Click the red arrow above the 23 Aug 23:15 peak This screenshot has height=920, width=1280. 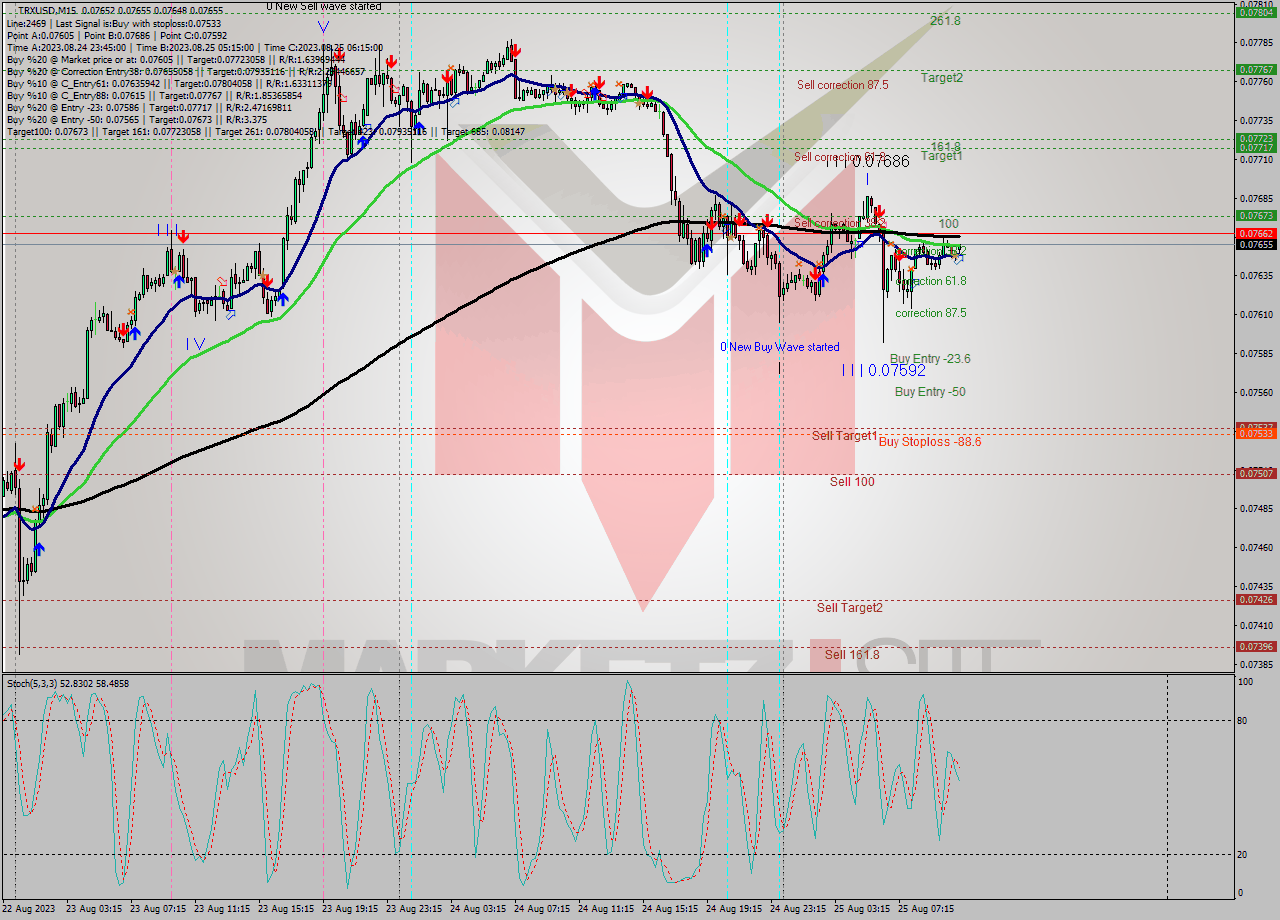pyautogui.click(x=392, y=62)
